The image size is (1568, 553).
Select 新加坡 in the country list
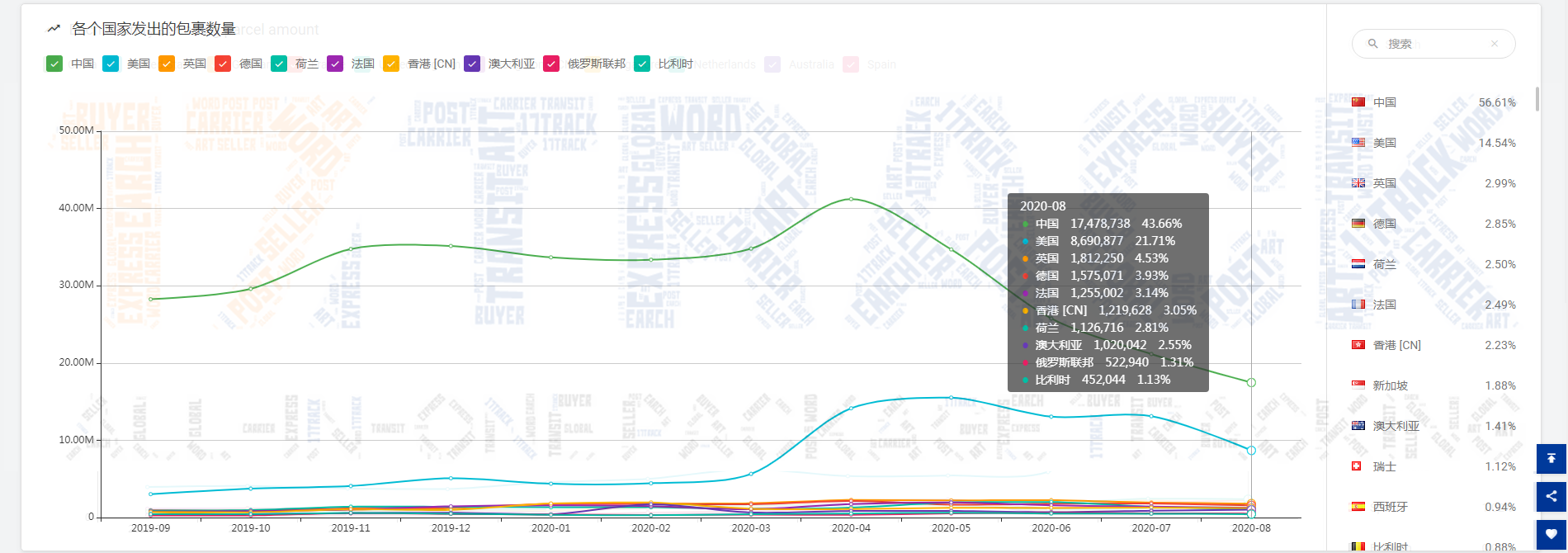tap(1391, 385)
